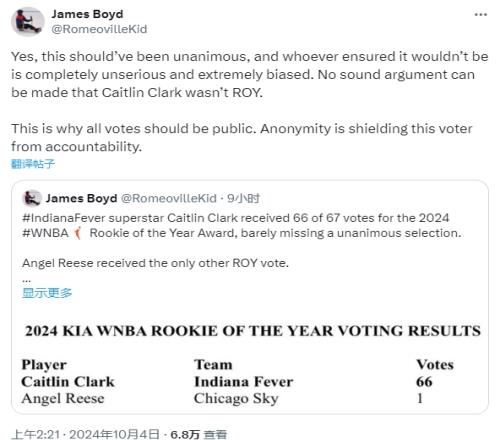
Task: Open the #IndianaFever hashtag
Action: (x=64, y=218)
